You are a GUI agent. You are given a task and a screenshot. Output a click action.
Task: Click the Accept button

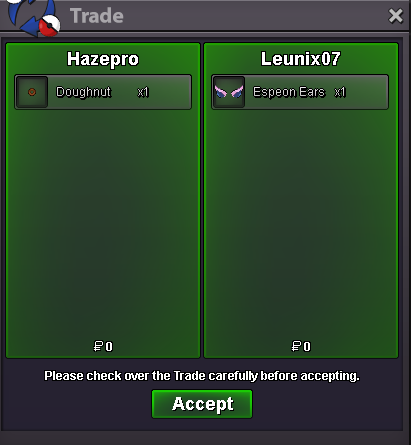pyautogui.click(x=202, y=404)
